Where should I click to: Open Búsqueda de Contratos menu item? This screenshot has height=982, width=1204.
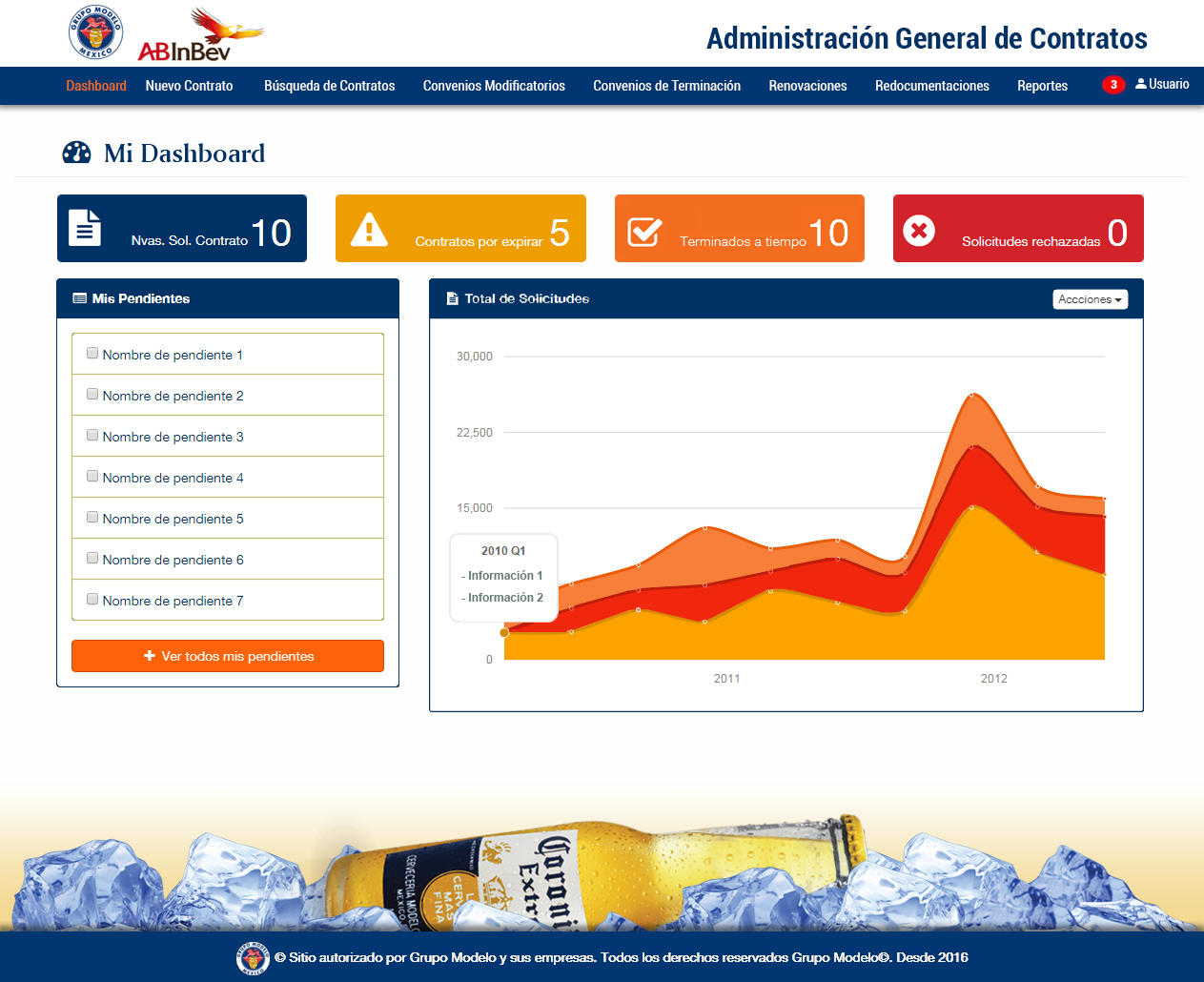click(x=329, y=86)
